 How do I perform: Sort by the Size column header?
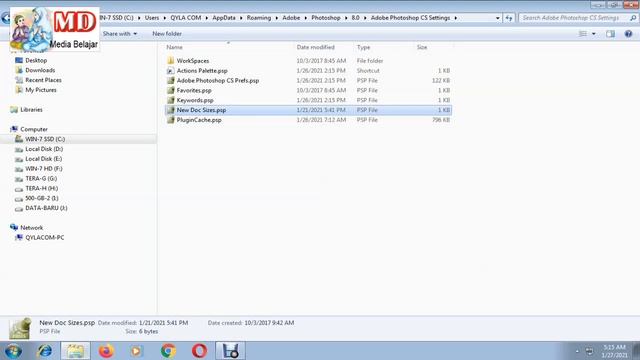422,47
